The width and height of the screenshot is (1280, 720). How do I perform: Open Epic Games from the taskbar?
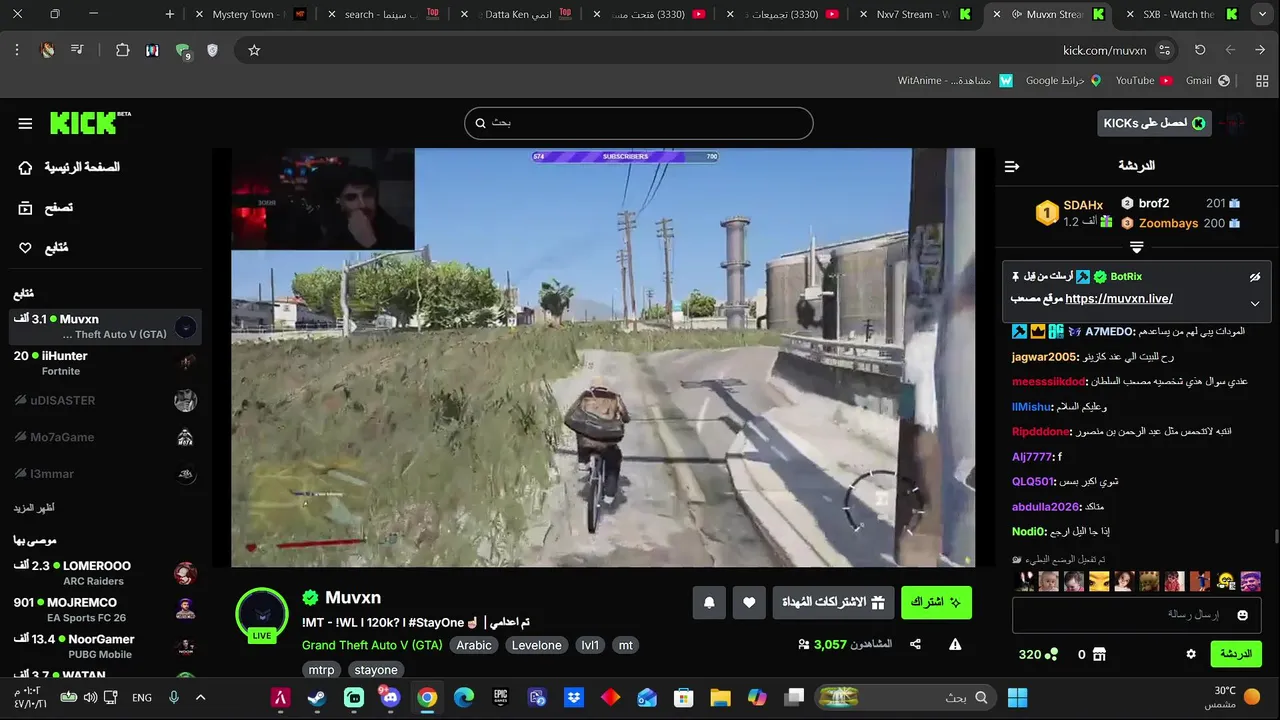(501, 697)
